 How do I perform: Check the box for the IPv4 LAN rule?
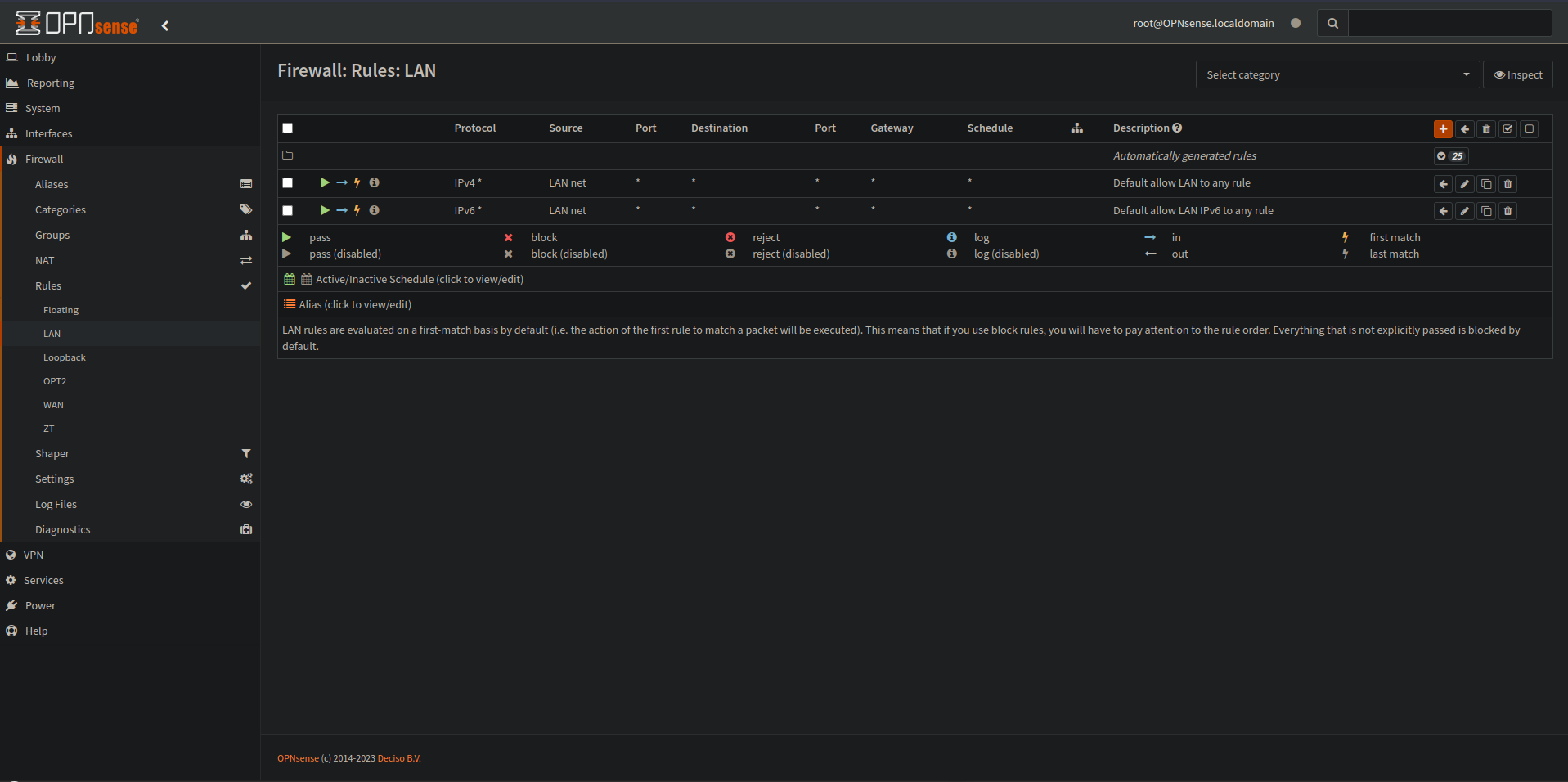point(288,183)
